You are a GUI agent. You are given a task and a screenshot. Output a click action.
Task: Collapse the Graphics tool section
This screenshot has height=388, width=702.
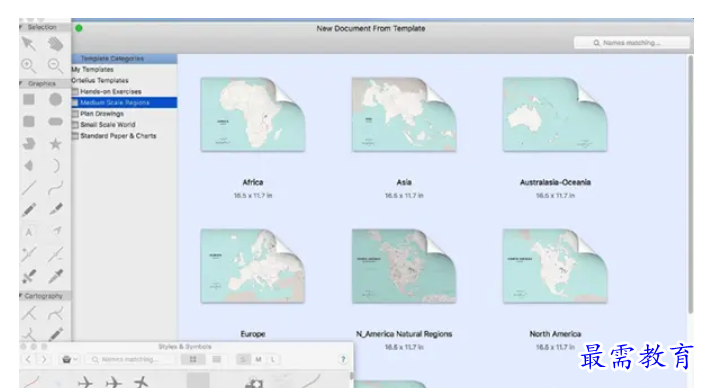[21, 83]
